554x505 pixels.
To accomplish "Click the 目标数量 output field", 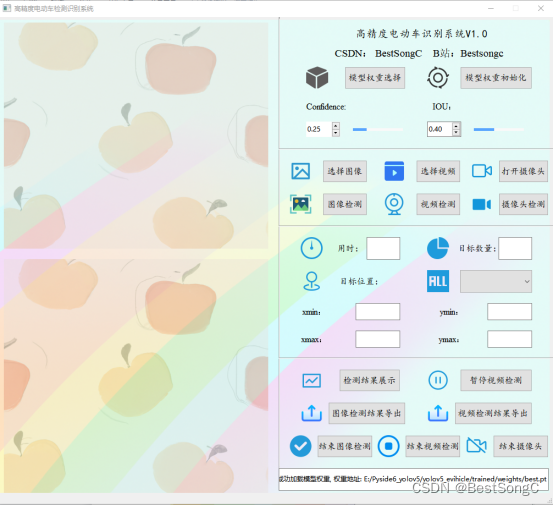I will click(x=515, y=248).
